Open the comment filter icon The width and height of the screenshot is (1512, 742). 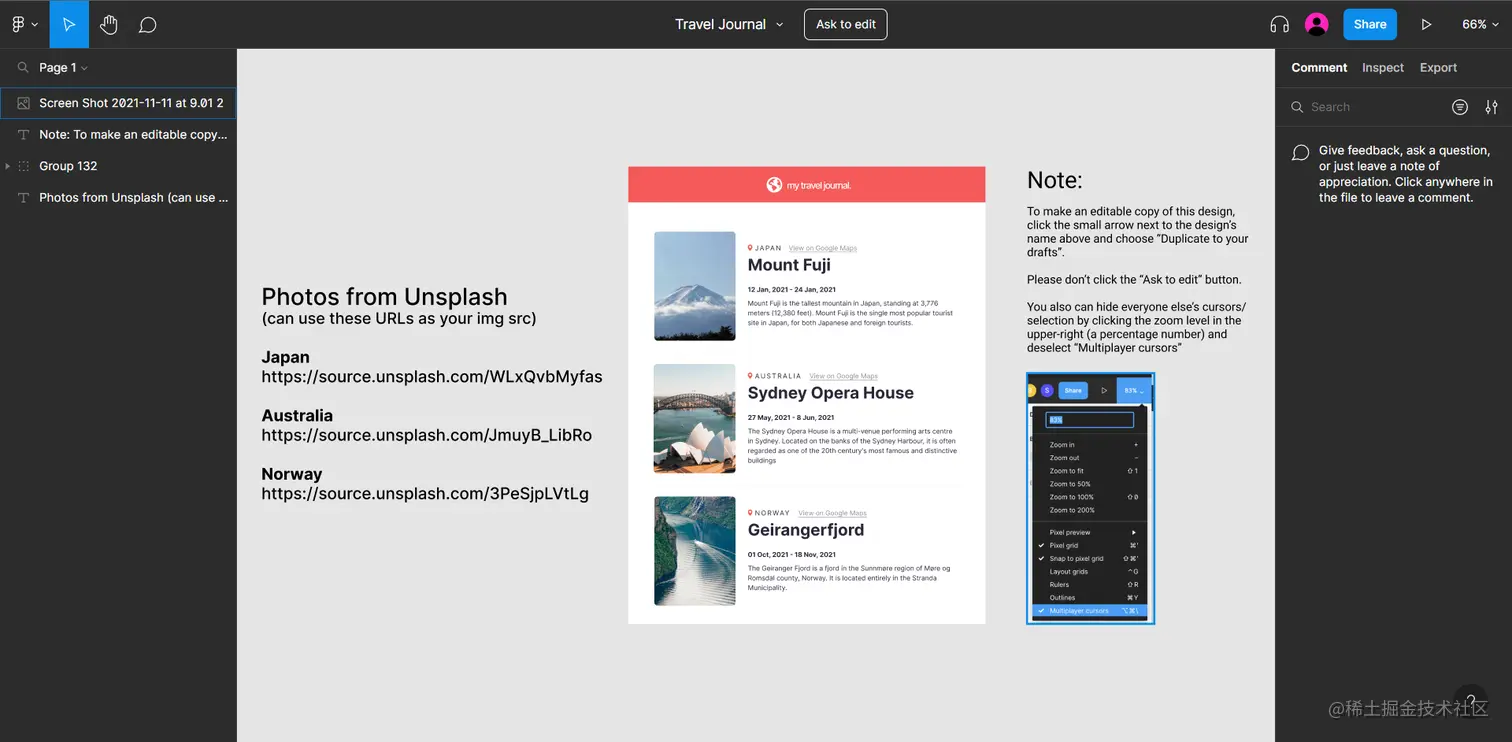1460,107
